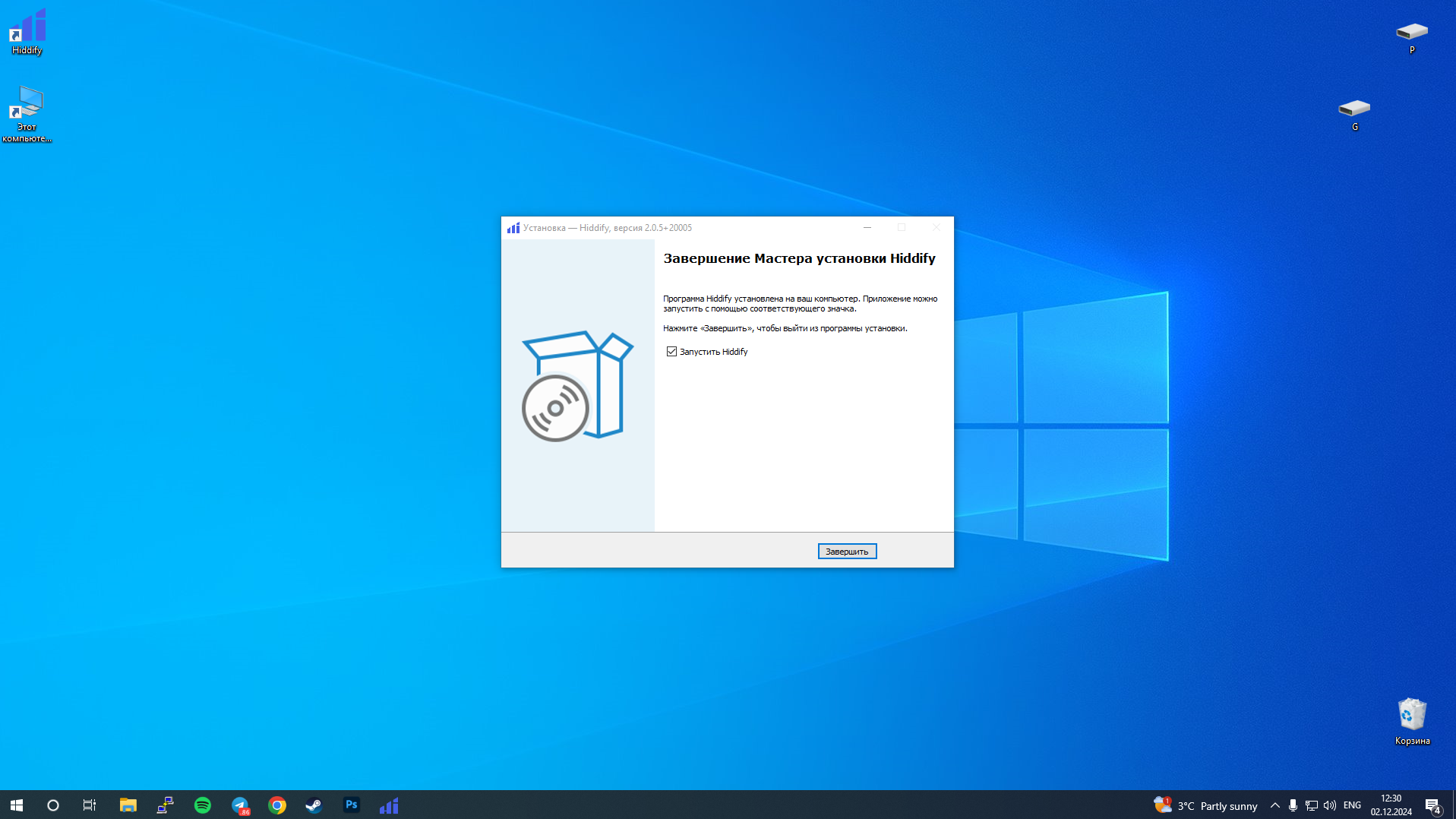The width and height of the screenshot is (1456, 819).
Task: Open Steam from the taskbar
Action: tap(314, 805)
